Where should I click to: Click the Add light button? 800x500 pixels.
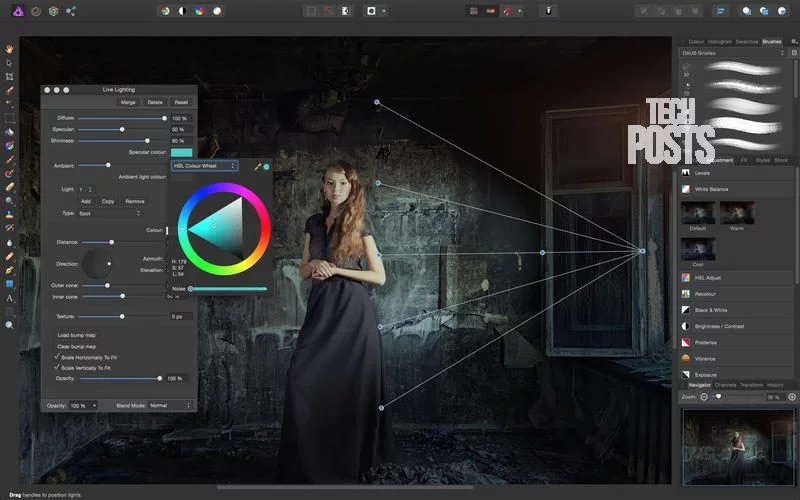coord(86,201)
